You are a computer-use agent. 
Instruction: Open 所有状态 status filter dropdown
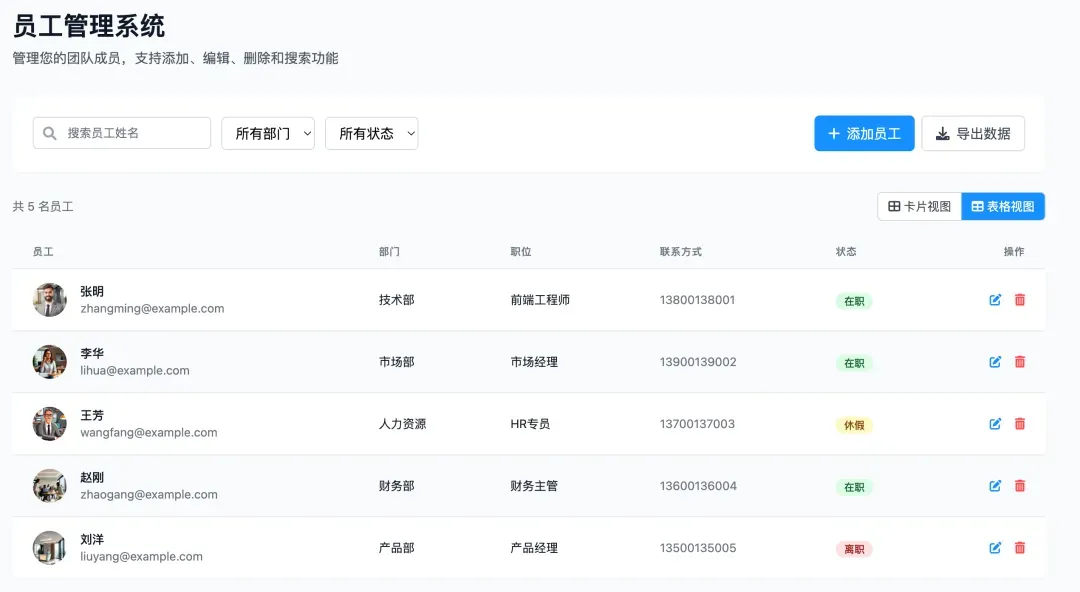click(x=372, y=133)
